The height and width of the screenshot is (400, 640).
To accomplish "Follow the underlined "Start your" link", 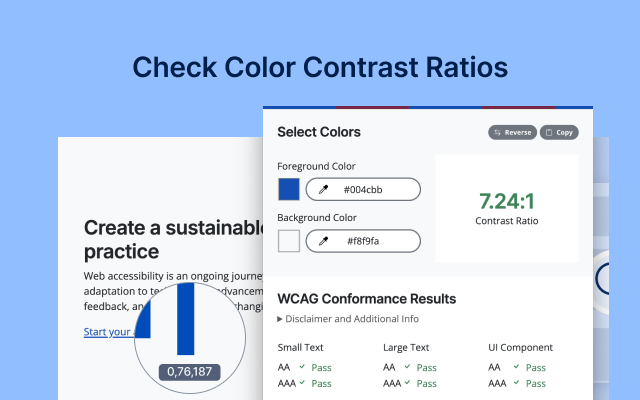I will (x=108, y=332).
